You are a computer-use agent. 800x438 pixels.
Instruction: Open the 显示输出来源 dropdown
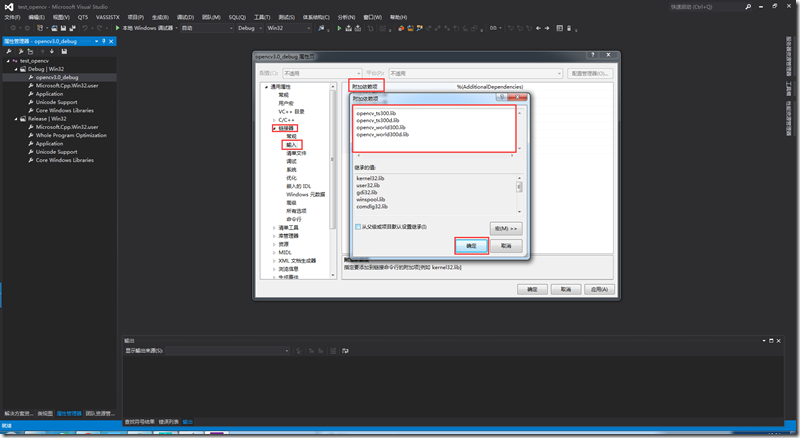pos(228,351)
